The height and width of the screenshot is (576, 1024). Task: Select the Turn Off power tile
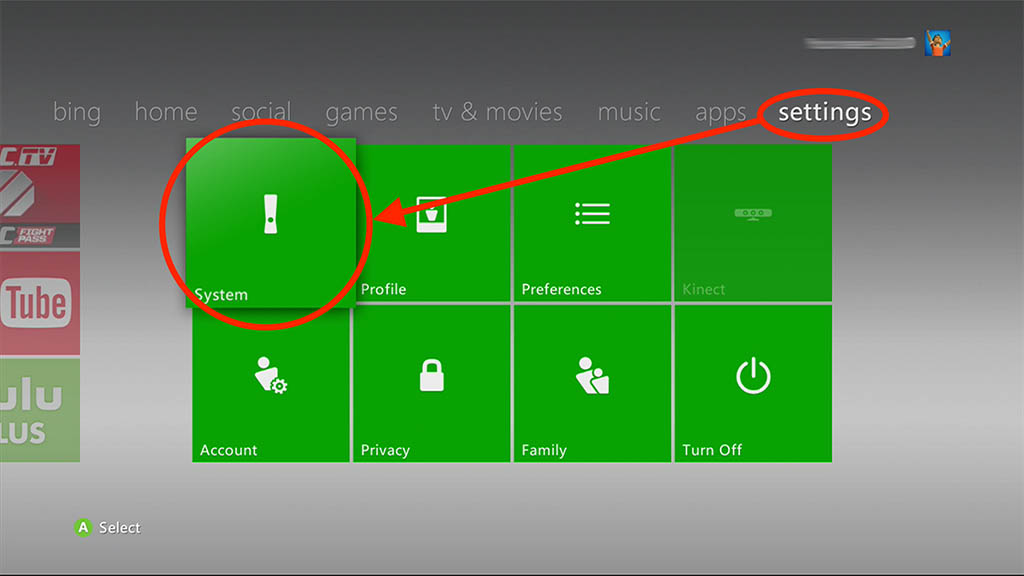click(753, 384)
